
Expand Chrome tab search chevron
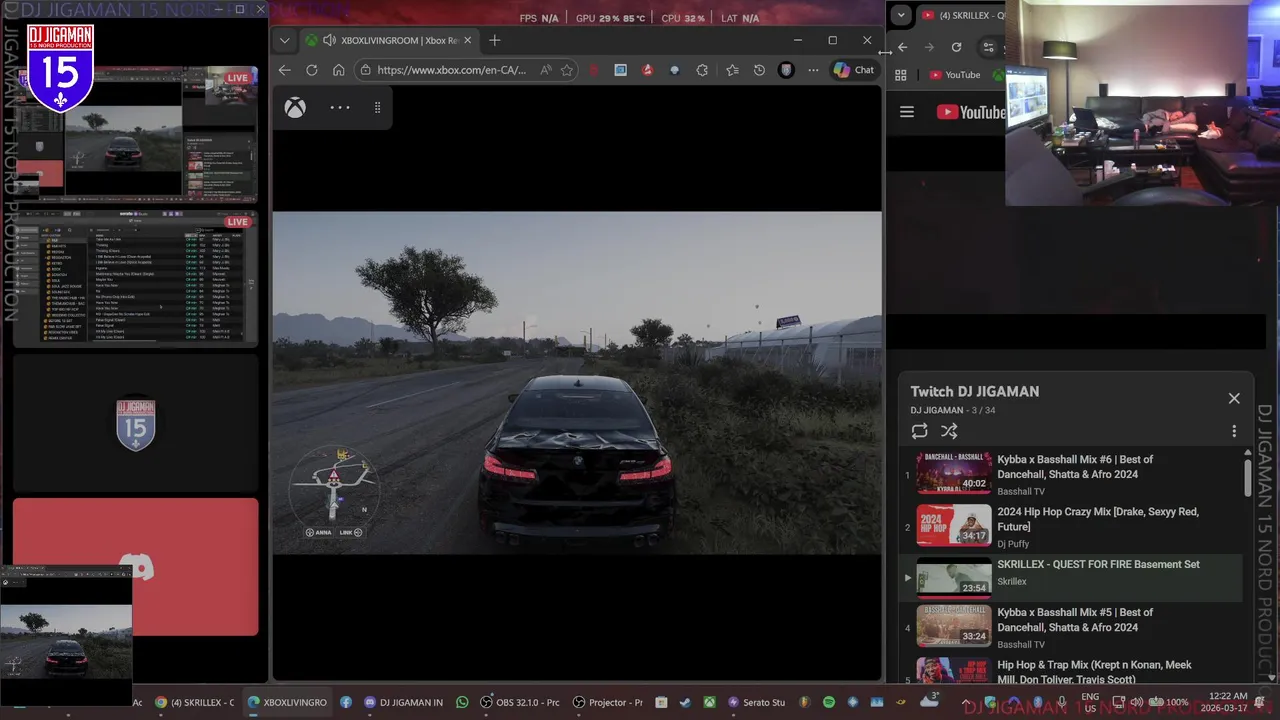point(901,15)
